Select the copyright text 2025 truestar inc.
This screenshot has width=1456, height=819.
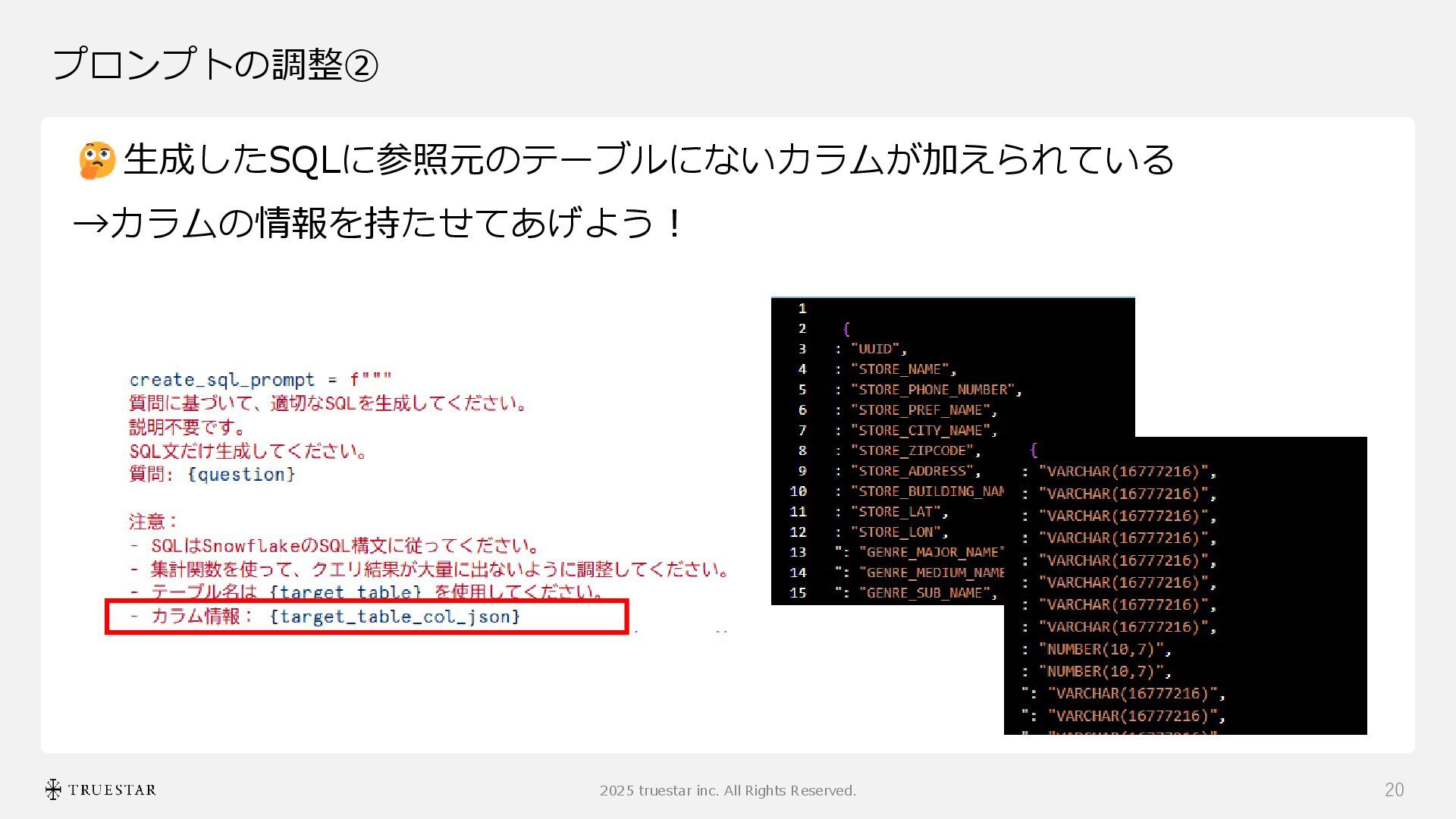(727, 791)
